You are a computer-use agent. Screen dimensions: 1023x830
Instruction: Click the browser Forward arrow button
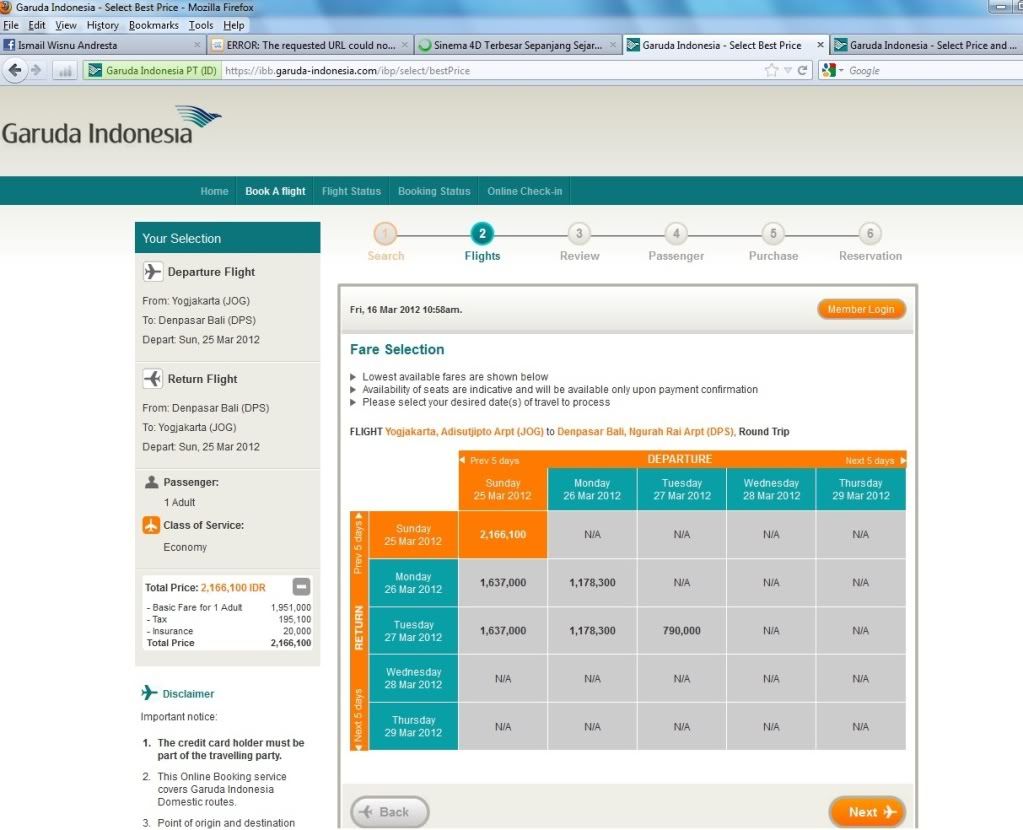click(x=36, y=70)
